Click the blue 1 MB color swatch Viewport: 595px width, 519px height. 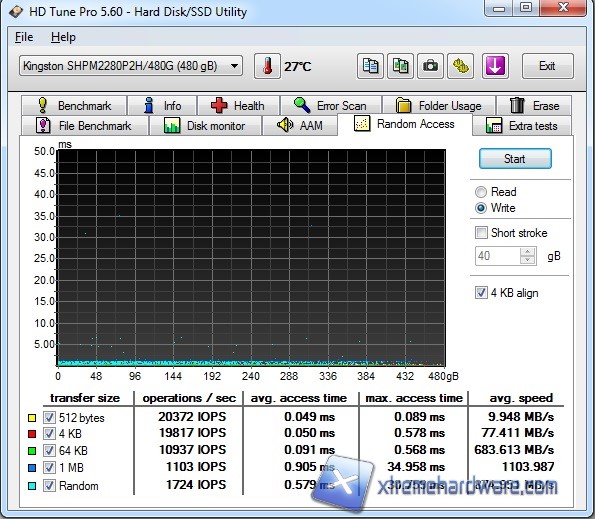(x=32, y=468)
